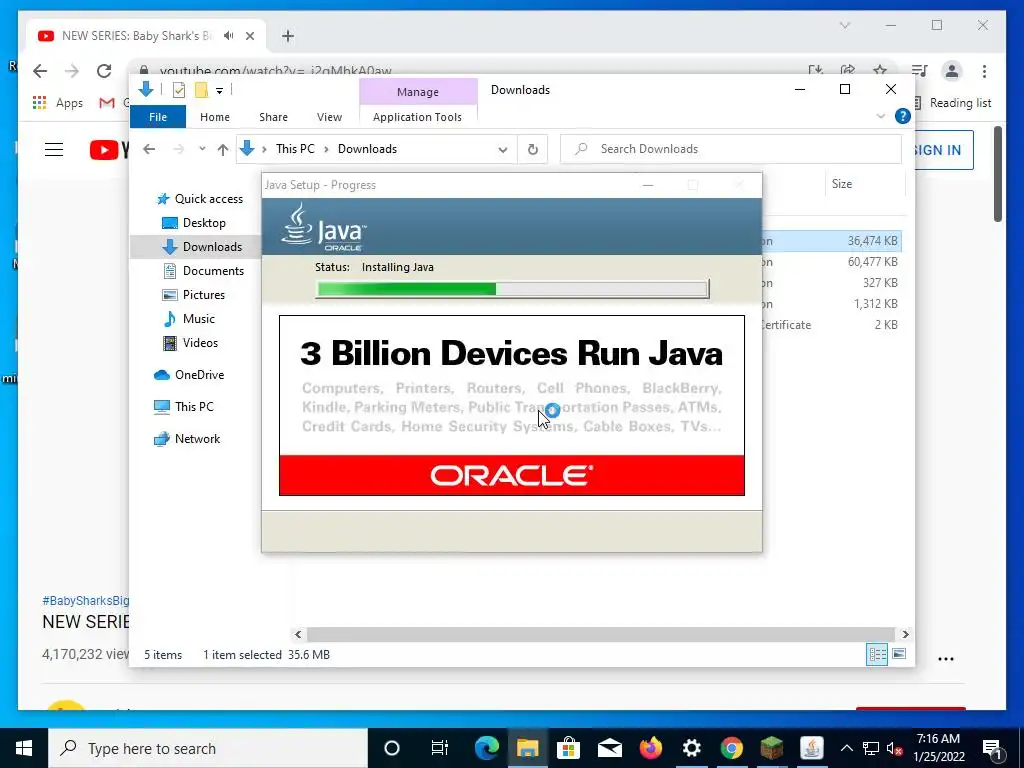The width and height of the screenshot is (1024, 768).
Task: Switch to Chrome via the taskbar icon
Action: point(732,748)
